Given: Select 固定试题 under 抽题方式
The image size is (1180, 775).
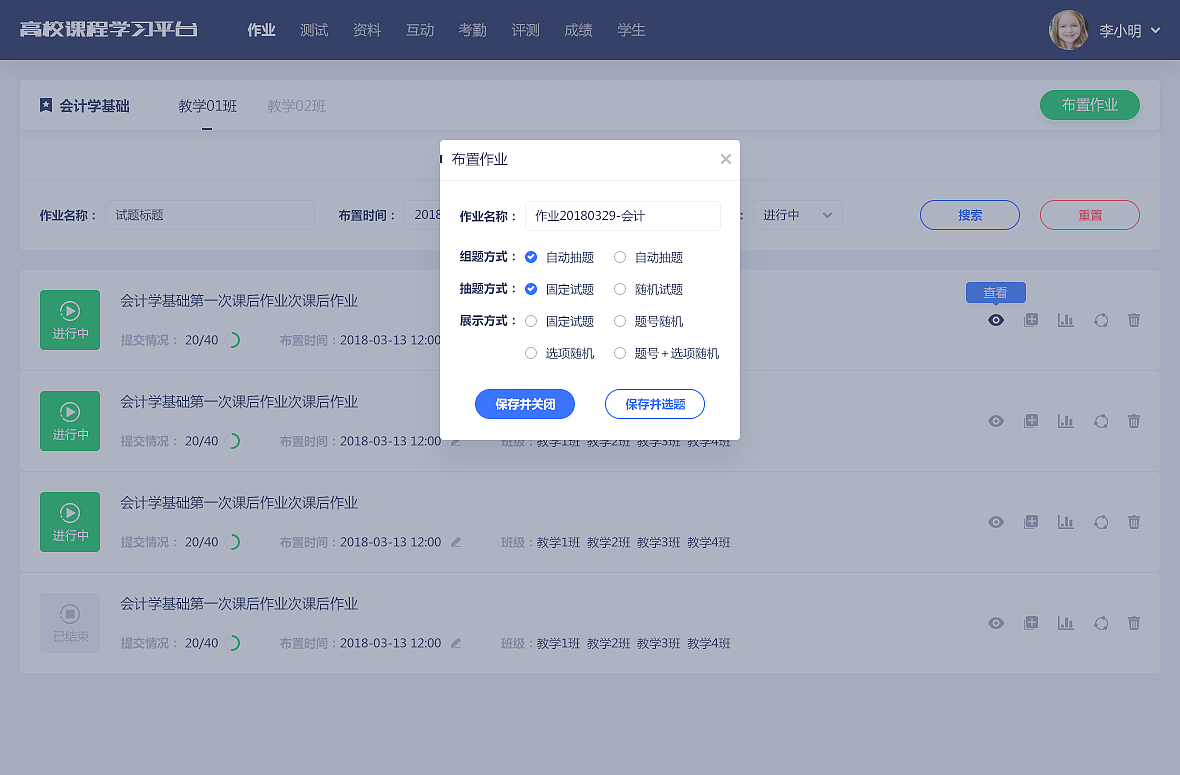Looking at the screenshot, I should point(531,289).
